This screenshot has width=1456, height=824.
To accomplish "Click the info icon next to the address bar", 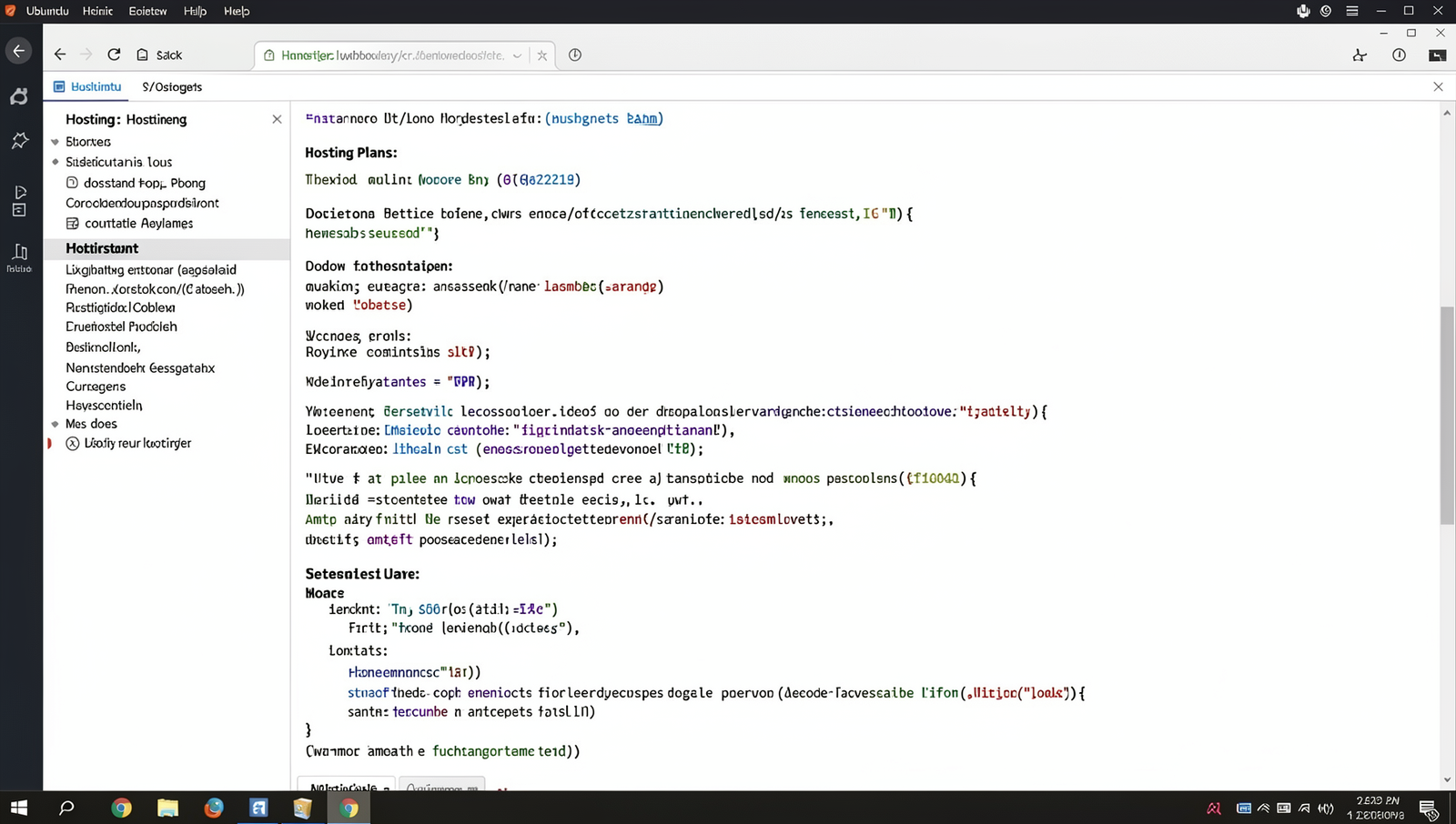I will coord(575,55).
